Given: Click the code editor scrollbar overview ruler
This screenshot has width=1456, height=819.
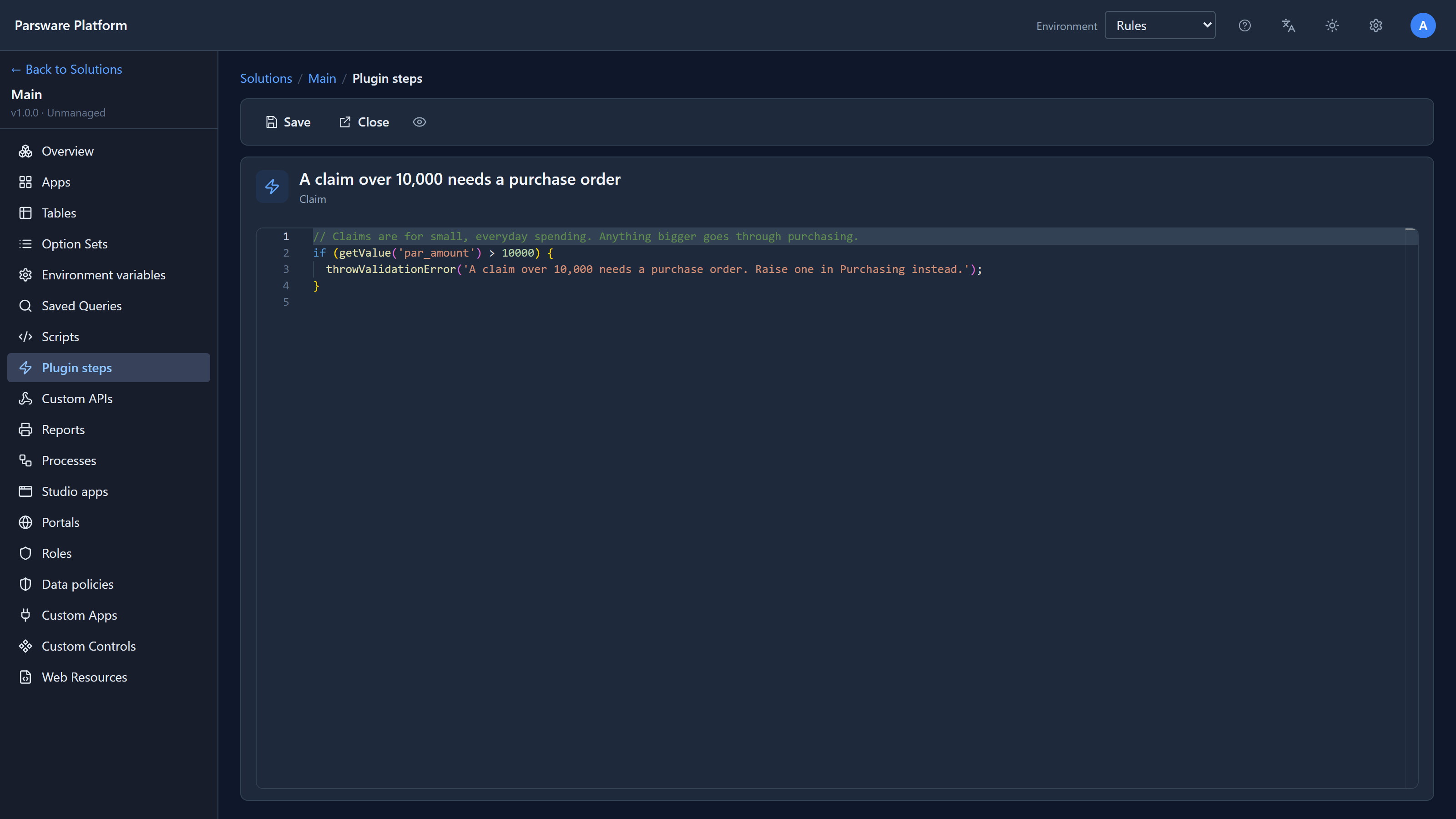Looking at the screenshot, I should [x=1411, y=508].
